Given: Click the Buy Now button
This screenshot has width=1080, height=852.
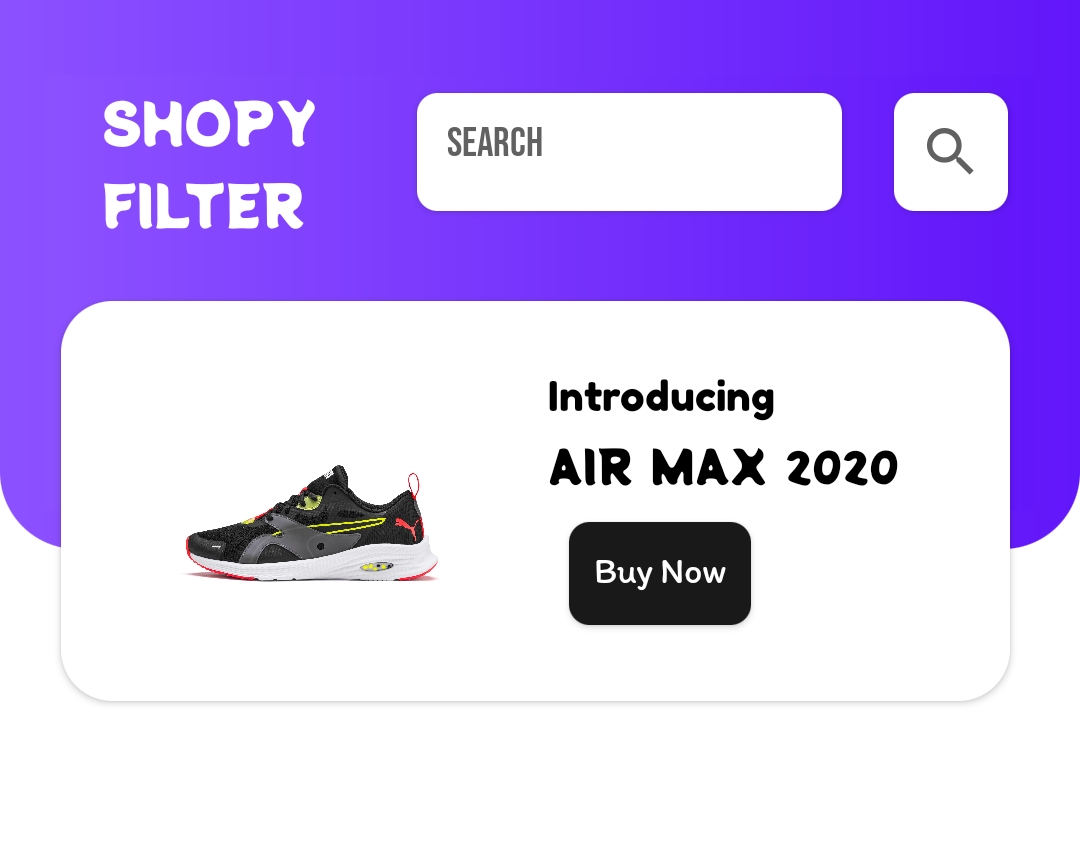Looking at the screenshot, I should pyautogui.click(x=659, y=573).
